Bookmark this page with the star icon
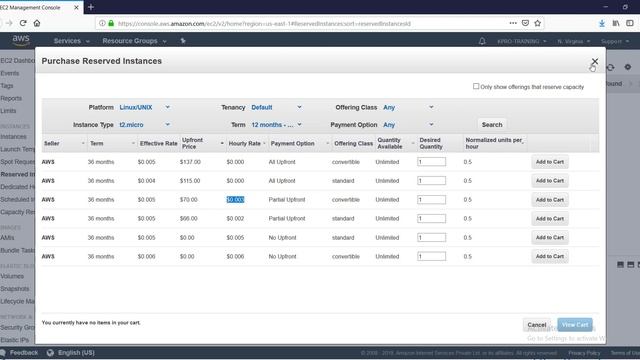 [538, 23]
